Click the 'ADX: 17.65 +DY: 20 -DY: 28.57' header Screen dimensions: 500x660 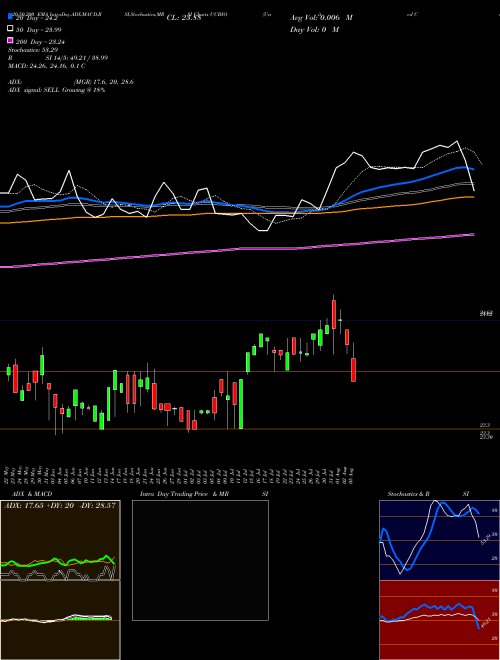(60, 506)
